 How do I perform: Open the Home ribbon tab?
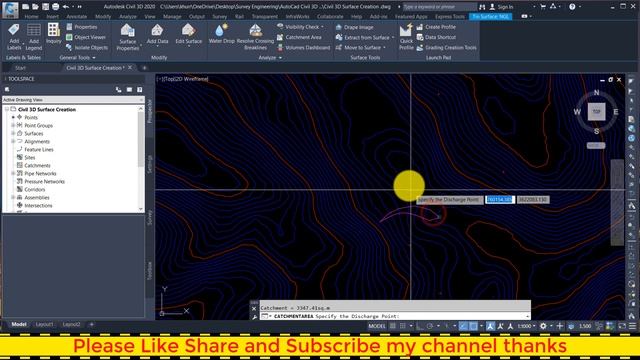pyautogui.click(x=31, y=17)
